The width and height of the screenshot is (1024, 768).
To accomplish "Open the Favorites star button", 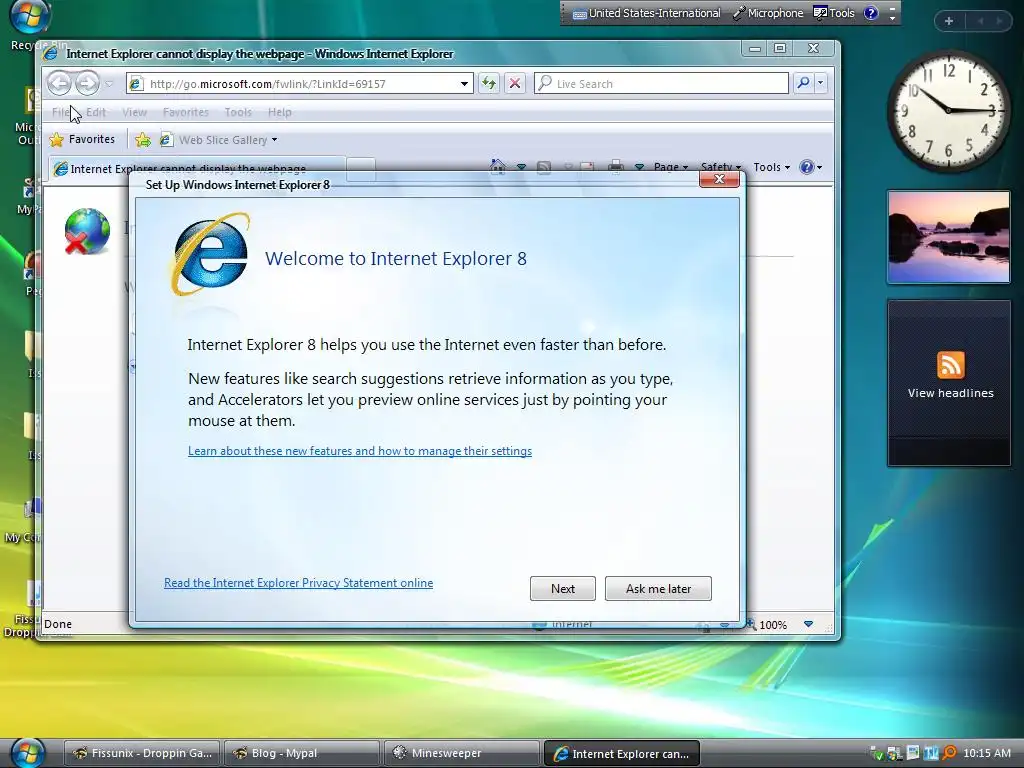I will (82, 139).
